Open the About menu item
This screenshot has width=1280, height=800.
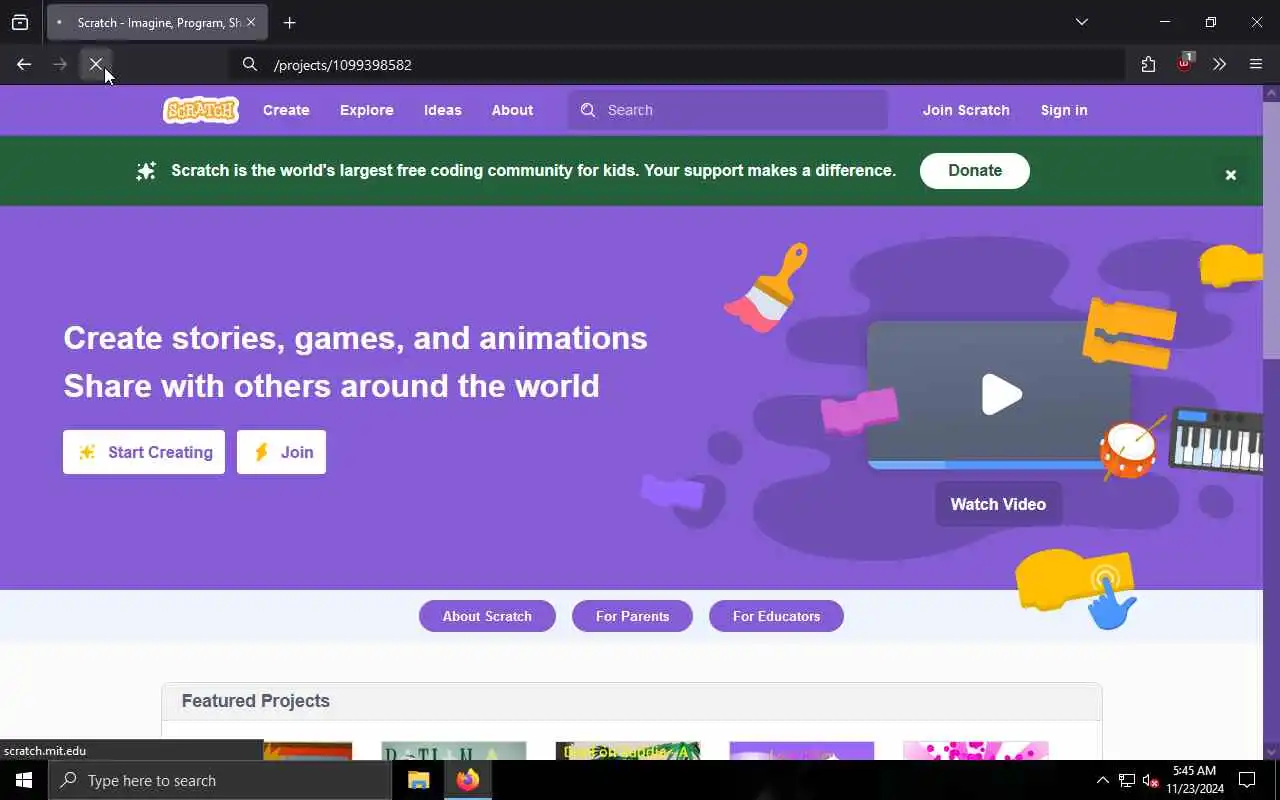coord(512,110)
